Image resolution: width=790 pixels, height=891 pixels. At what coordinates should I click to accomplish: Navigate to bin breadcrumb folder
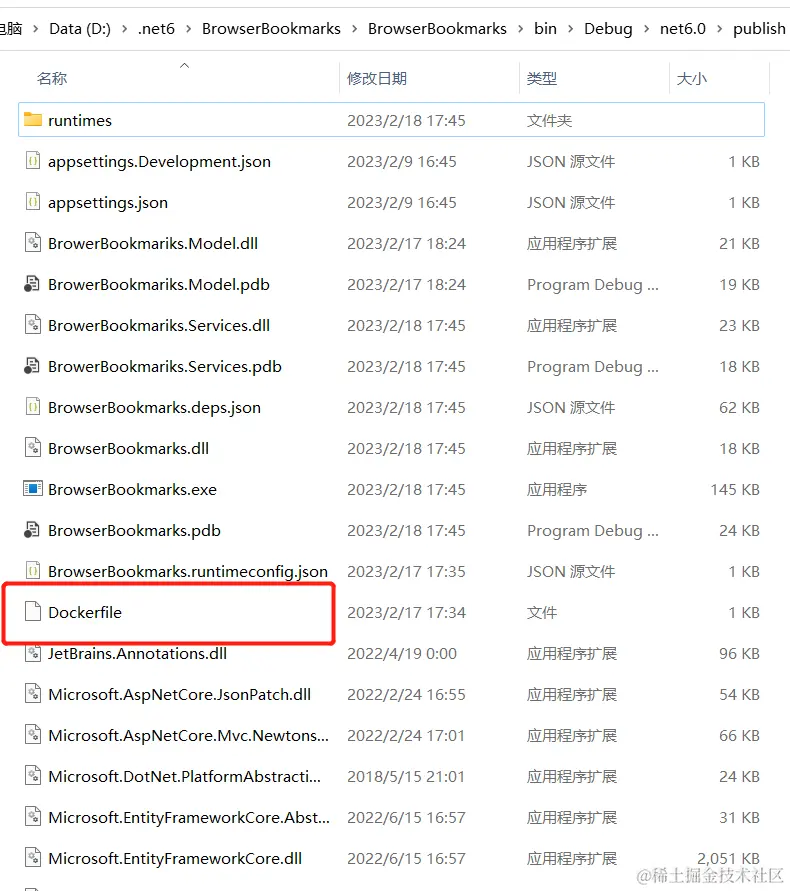(x=545, y=28)
